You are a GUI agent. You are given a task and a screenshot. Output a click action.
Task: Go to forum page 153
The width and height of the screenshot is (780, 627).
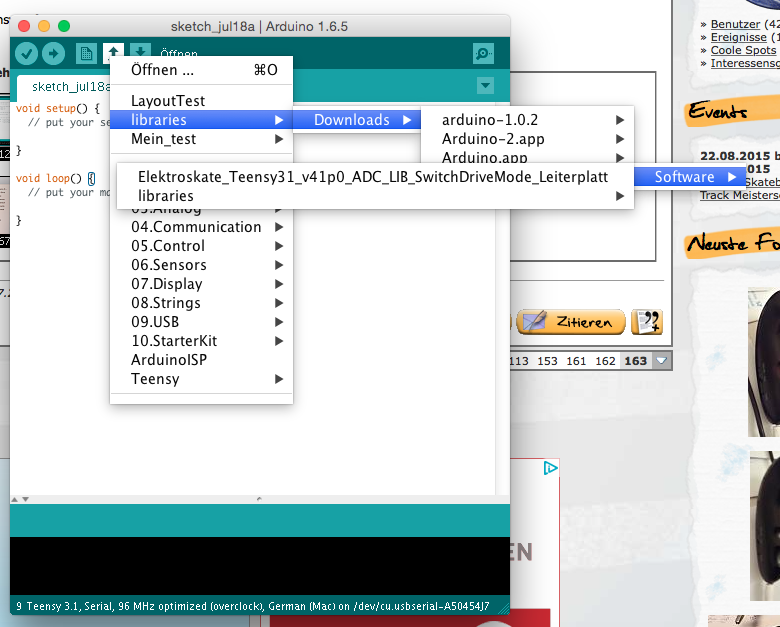pyautogui.click(x=547, y=361)
